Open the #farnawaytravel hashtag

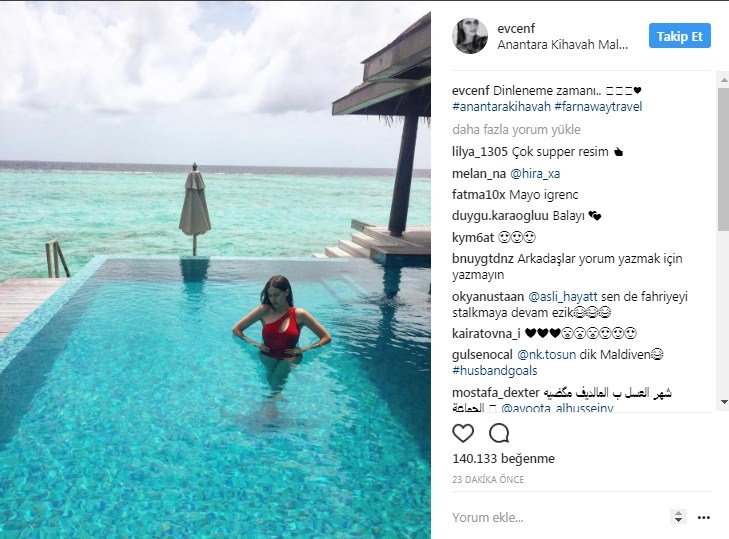598,106
